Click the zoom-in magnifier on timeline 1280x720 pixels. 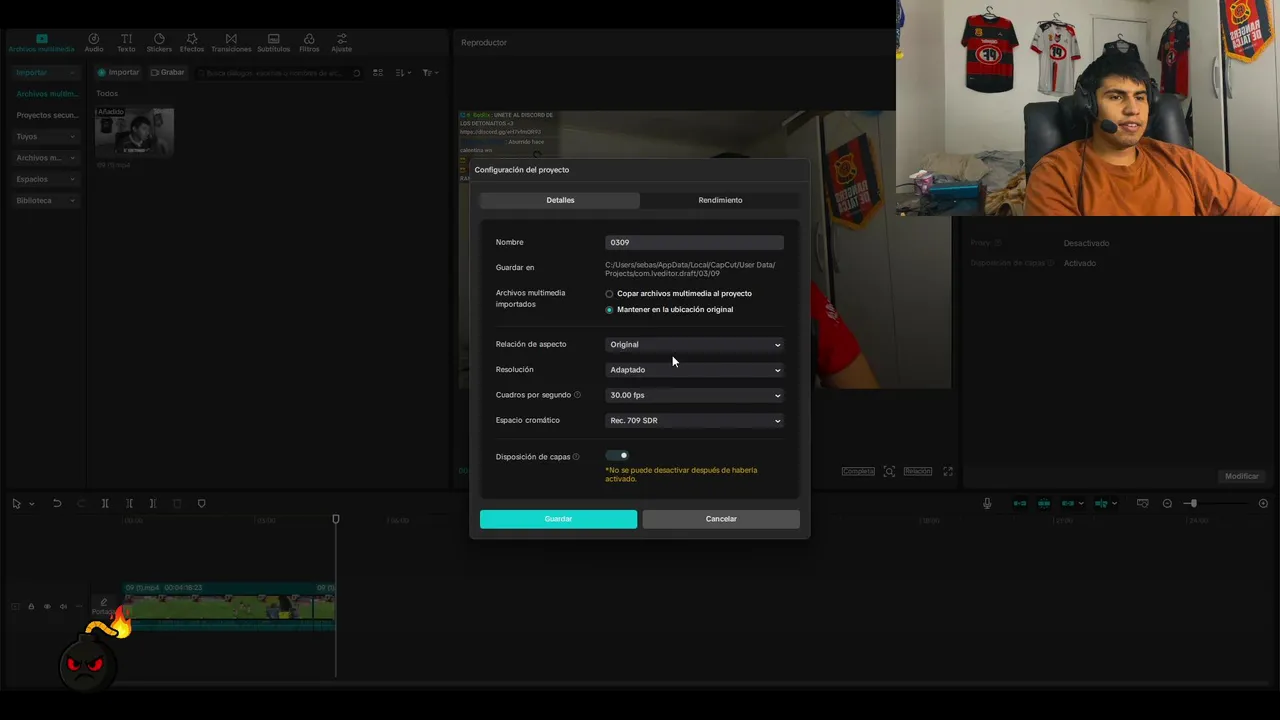1263,504
